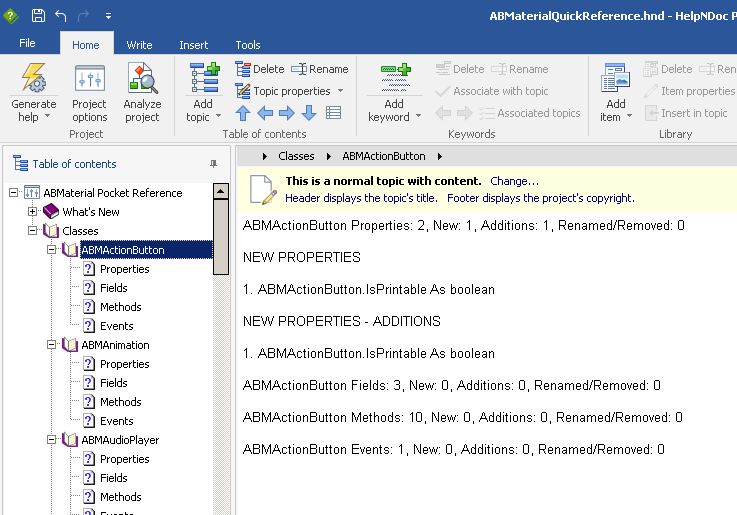
Task: Move topic left with blue left arrow
Action: 265,113
